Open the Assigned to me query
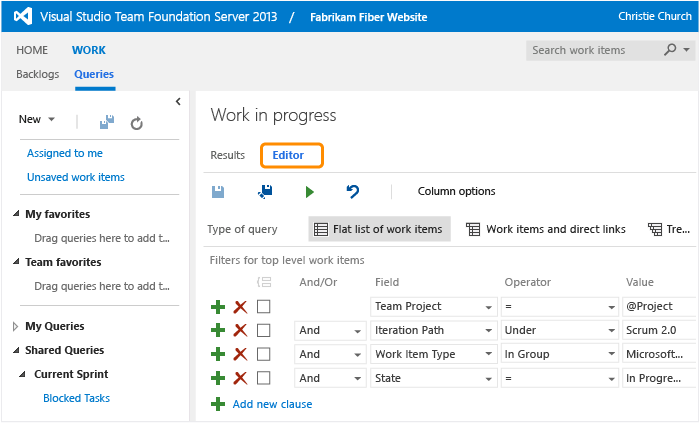Viewport: 700px width, 423px height. (x=65, y=153)
